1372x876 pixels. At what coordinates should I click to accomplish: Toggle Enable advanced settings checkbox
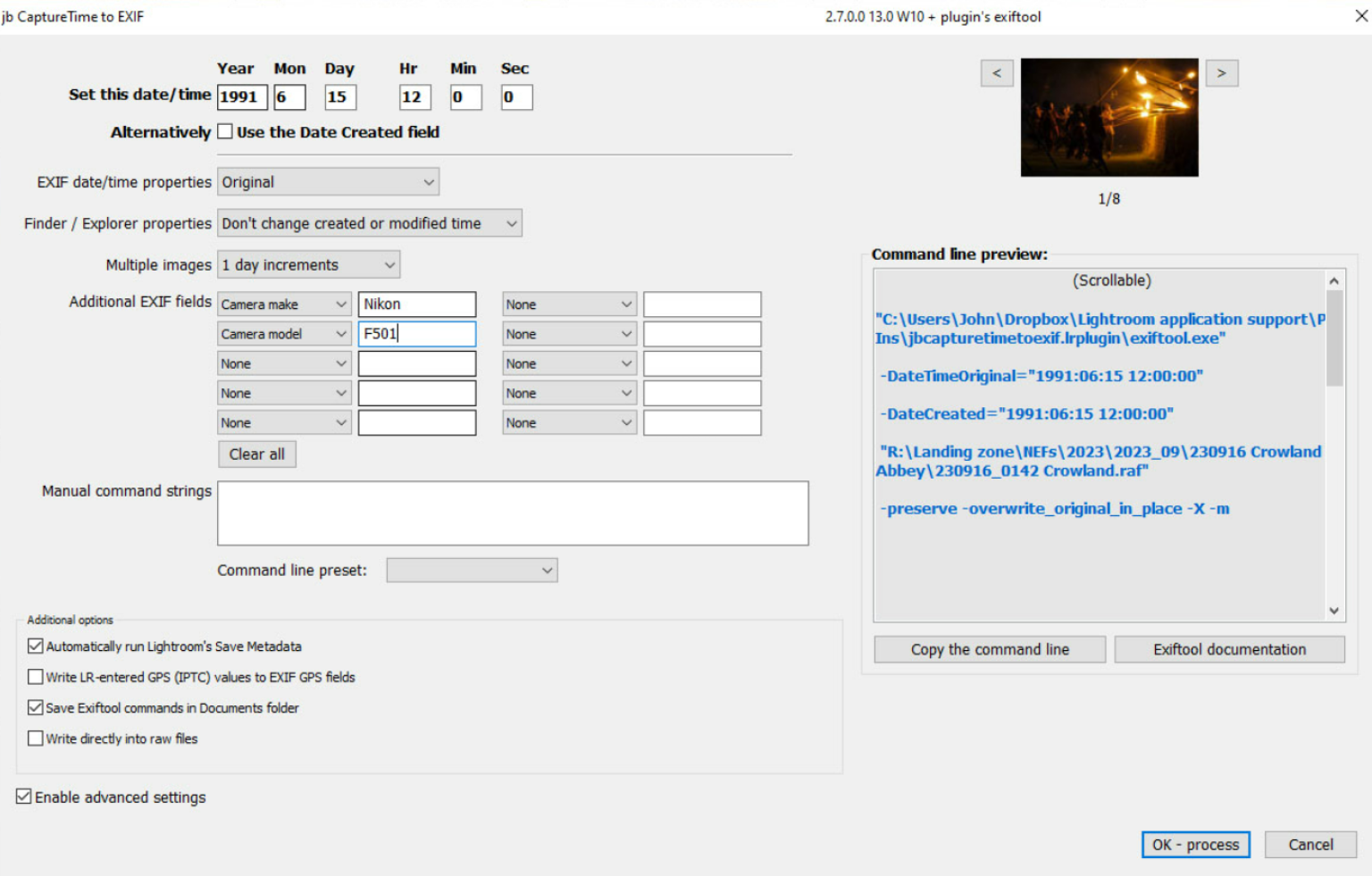pos(24,797)
